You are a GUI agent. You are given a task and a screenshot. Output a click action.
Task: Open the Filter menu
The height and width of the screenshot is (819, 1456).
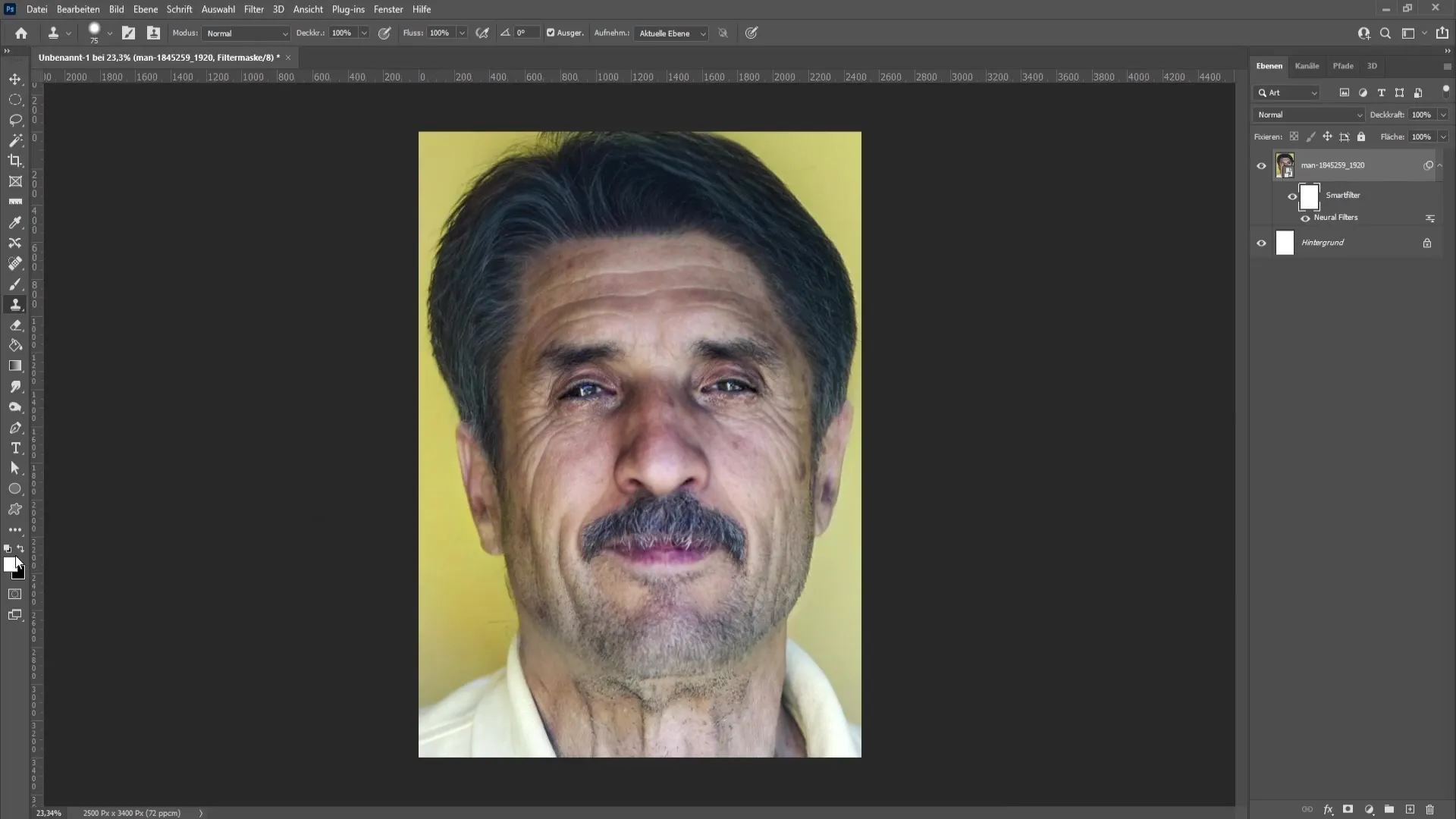254,9
